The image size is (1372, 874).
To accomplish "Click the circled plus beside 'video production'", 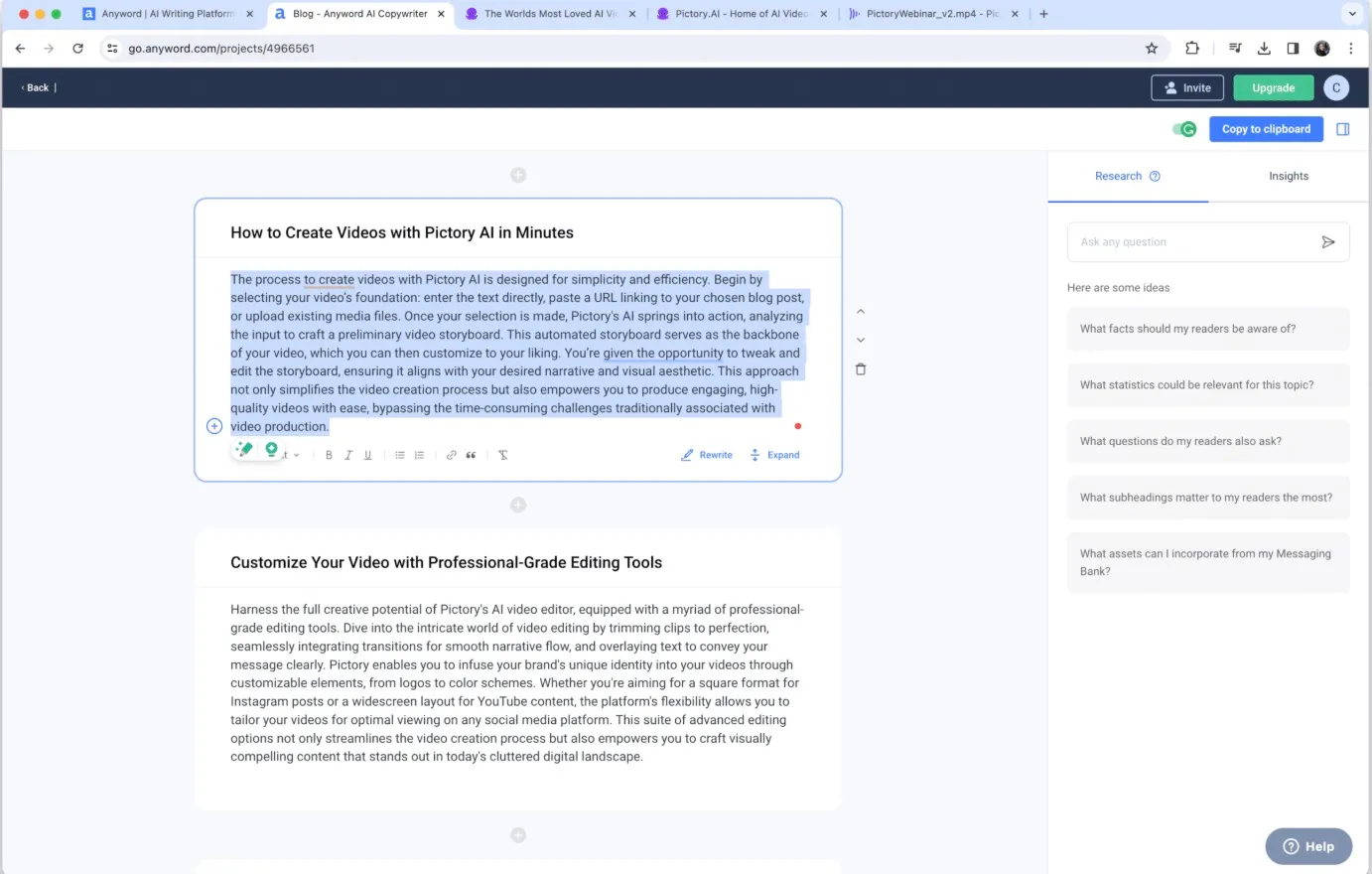I will [214, 426].
